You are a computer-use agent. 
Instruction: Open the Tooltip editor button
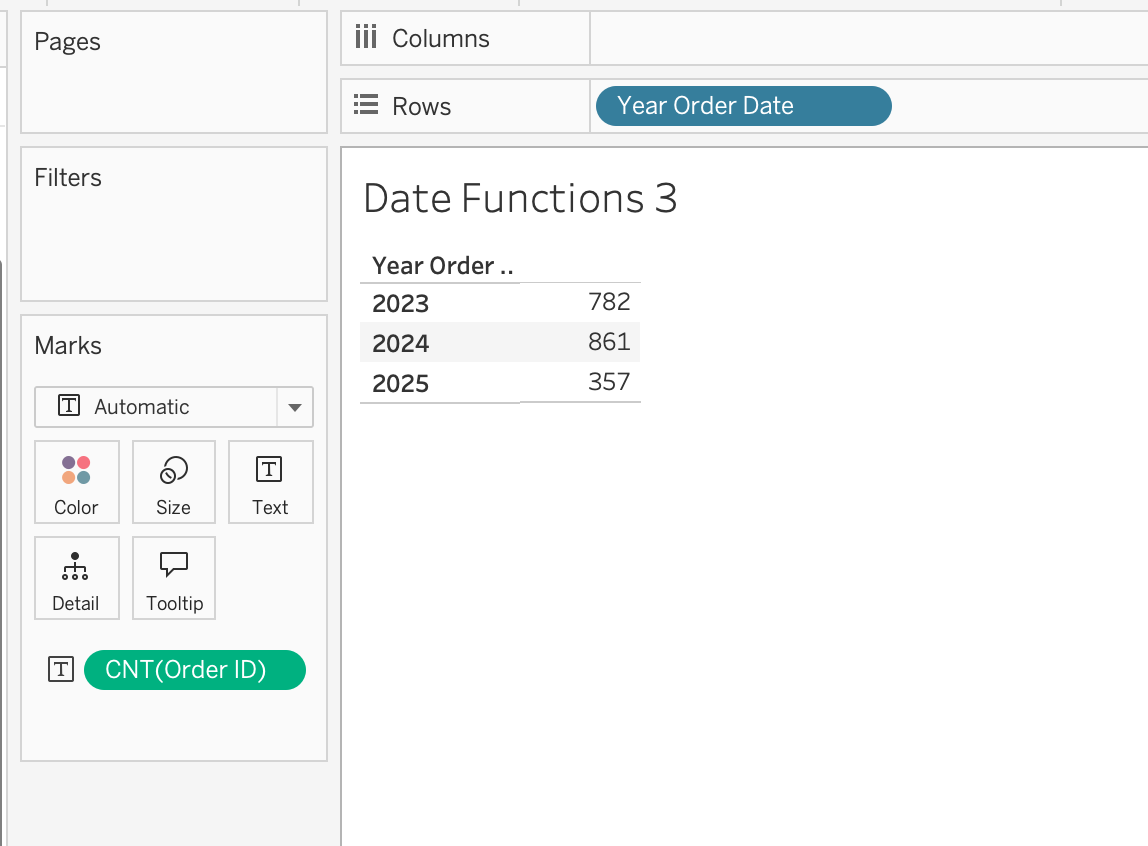click(174, 578)
